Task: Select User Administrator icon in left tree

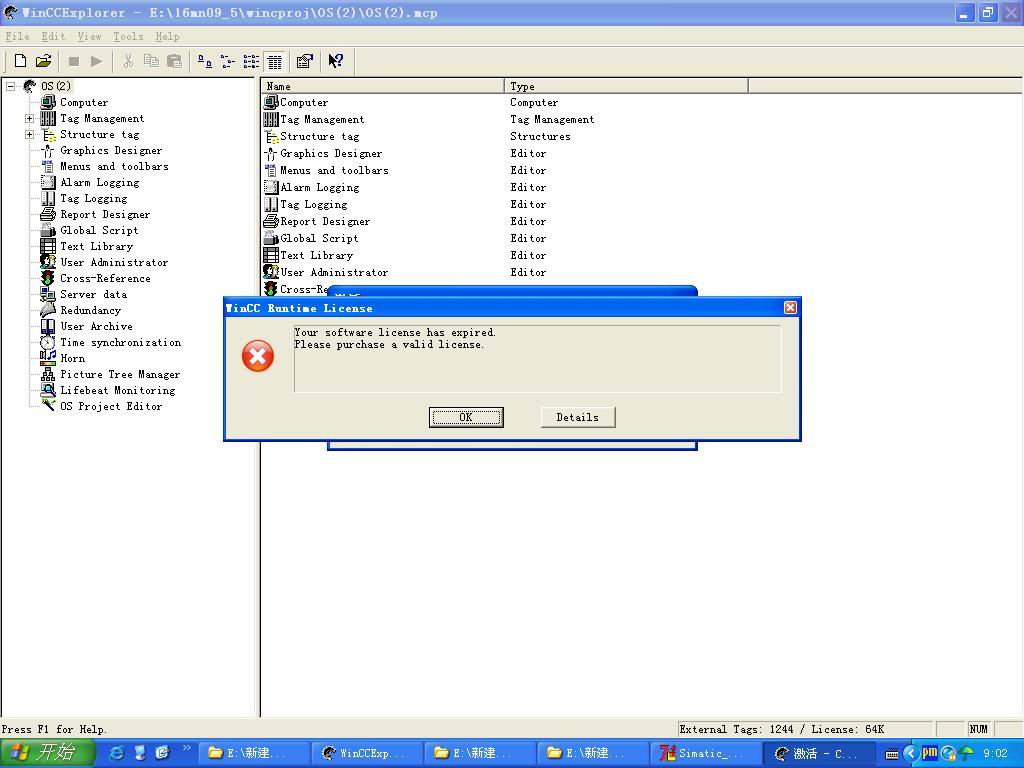Action: pyautogui.click(x=48, y=262)
